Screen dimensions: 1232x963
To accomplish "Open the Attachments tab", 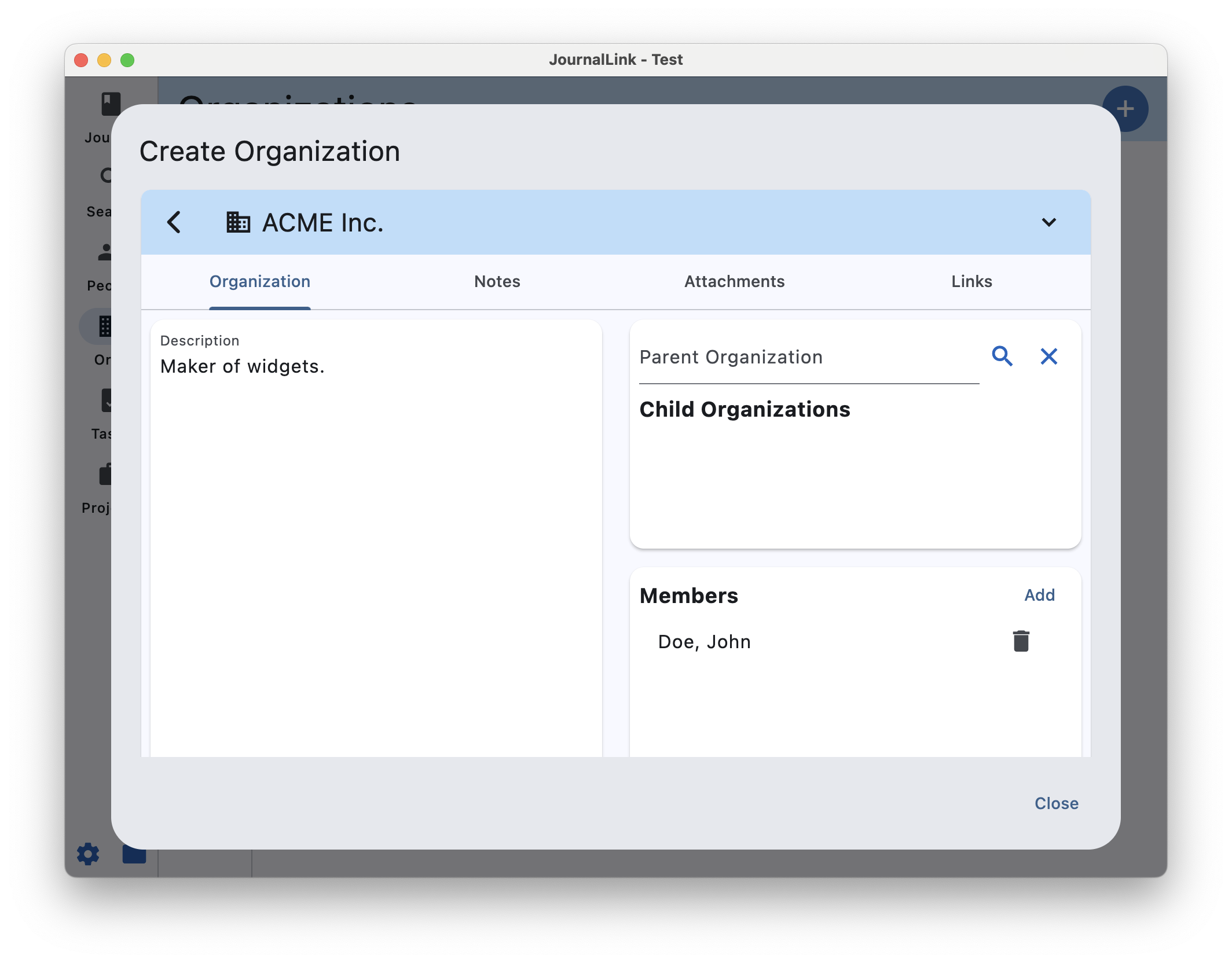I will 734,282.
